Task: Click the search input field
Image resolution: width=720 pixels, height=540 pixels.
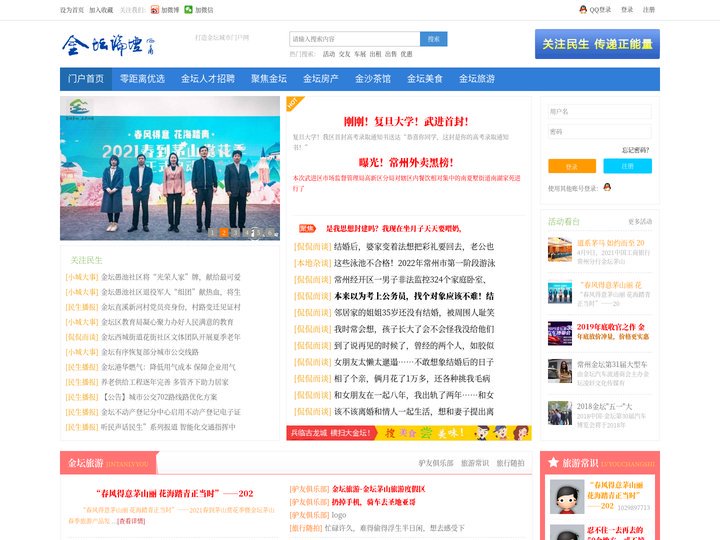Action: pyautogui.click(x=354, y=39)
